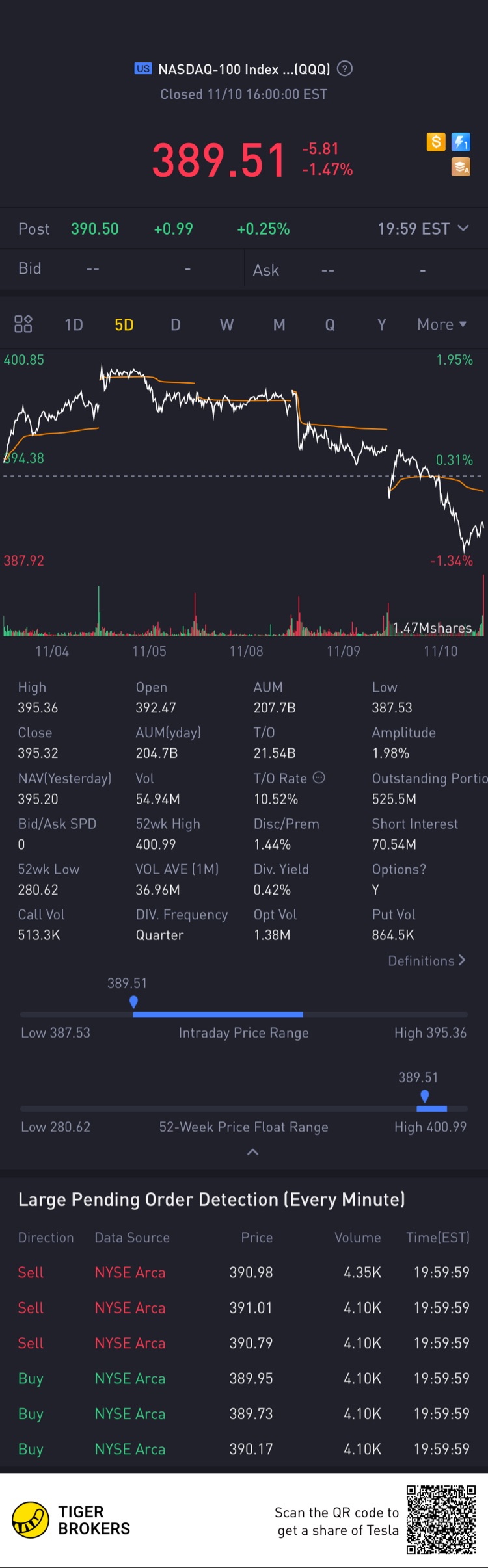Tap the Tiger Brokers logo
This screenshot has height=1568, width=488.
71,1520
